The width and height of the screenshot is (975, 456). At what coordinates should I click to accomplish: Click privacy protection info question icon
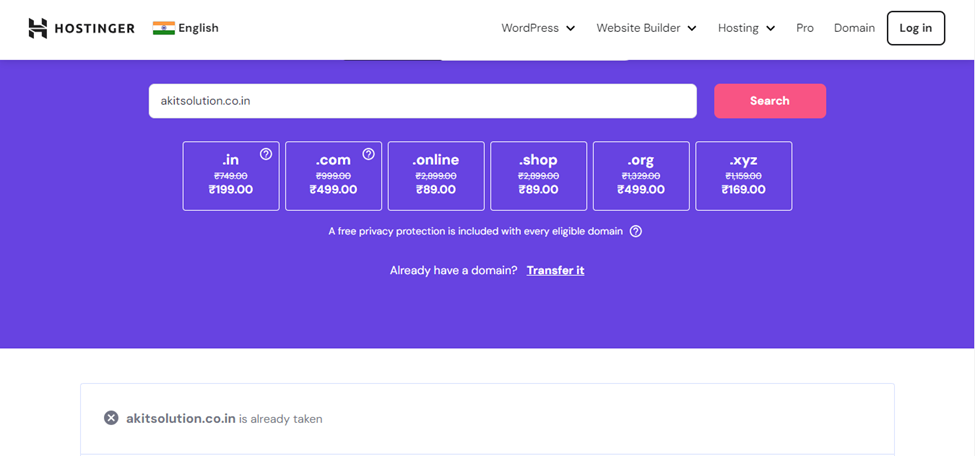635,231
